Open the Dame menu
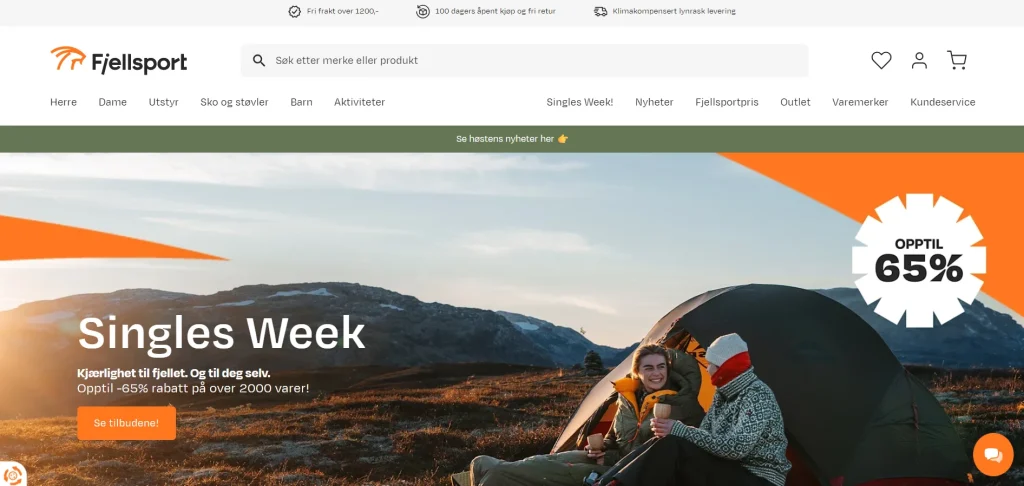The height and width of the screenshot is (486, 1024). pos(112,102)
